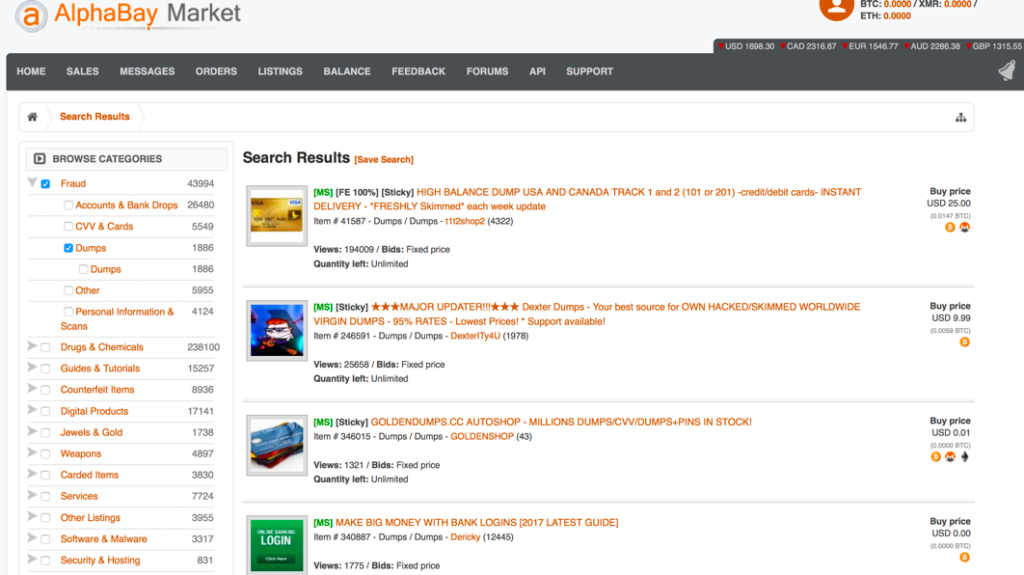Open vendor t1t2shop2 profile link

click(x=465, y=222)
